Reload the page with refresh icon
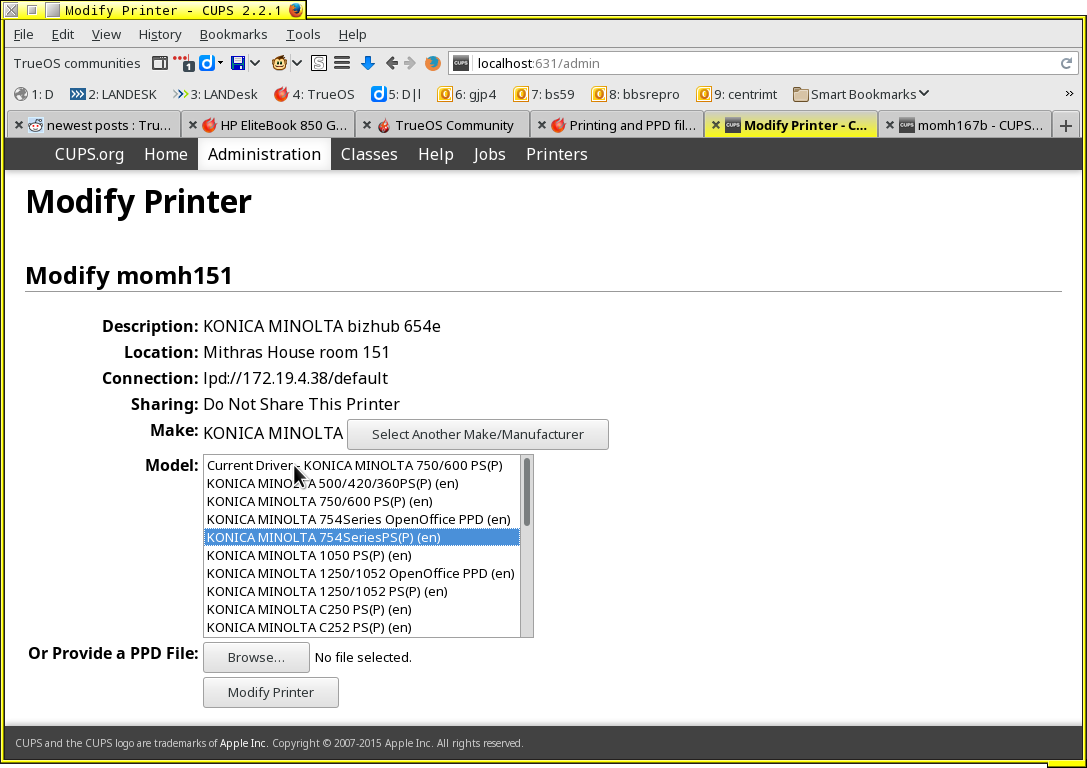1087x768 pixels. 1066,63
